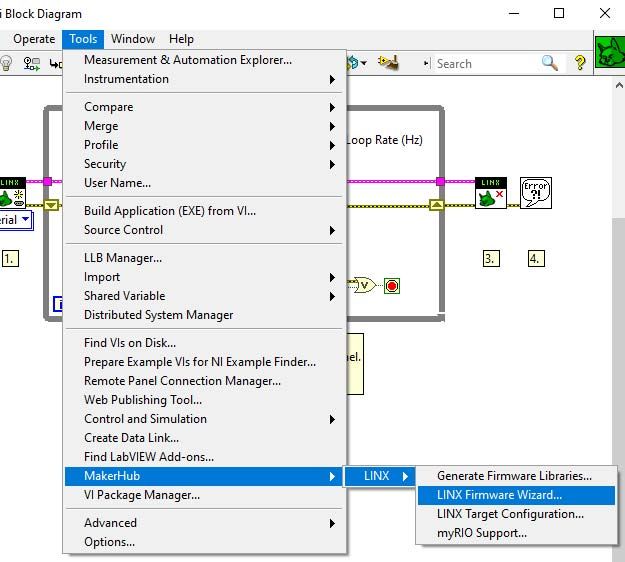Viewport: 625px width, 562px height.
Task: Choose Build Application (EXE) from VI
Action: [x=204, y=211]
